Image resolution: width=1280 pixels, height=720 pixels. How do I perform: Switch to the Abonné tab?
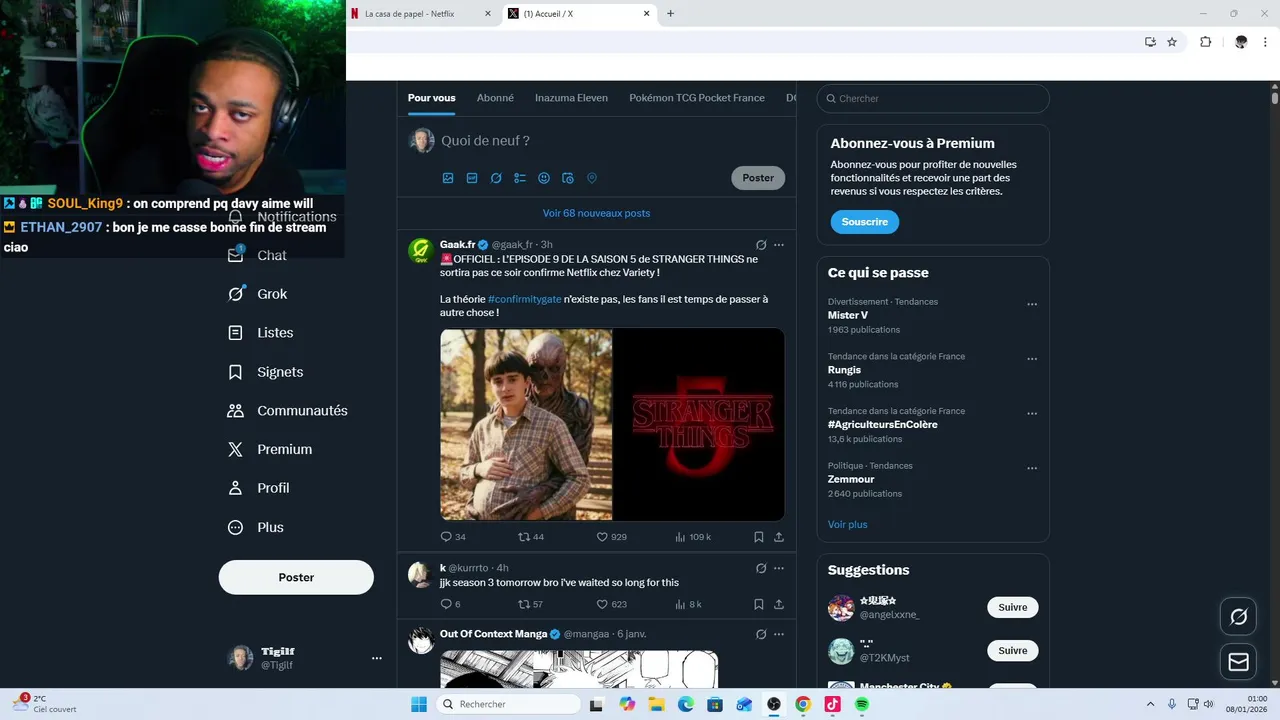click(x=495, y=98)
